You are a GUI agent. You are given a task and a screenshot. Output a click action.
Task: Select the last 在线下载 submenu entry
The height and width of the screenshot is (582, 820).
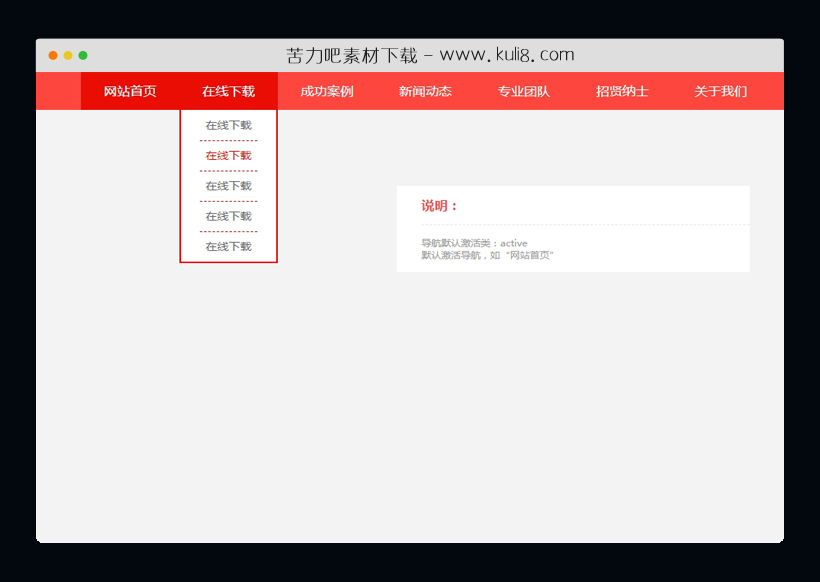(x=228, y=246)
